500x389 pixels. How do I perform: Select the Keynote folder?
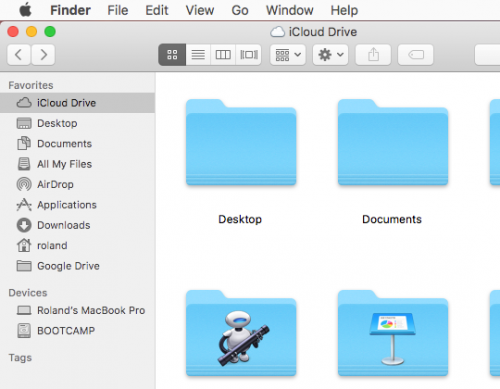pos(393,333)
